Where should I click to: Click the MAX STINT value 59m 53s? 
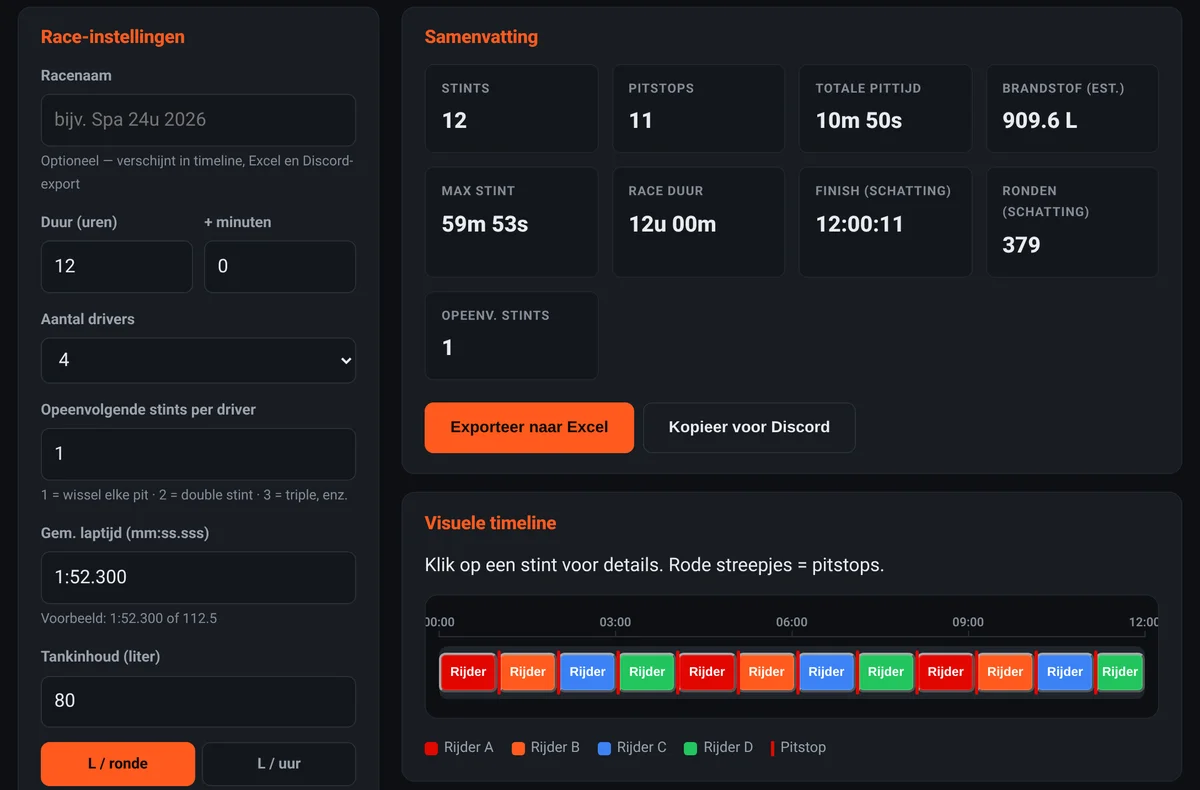pos(485,224)
